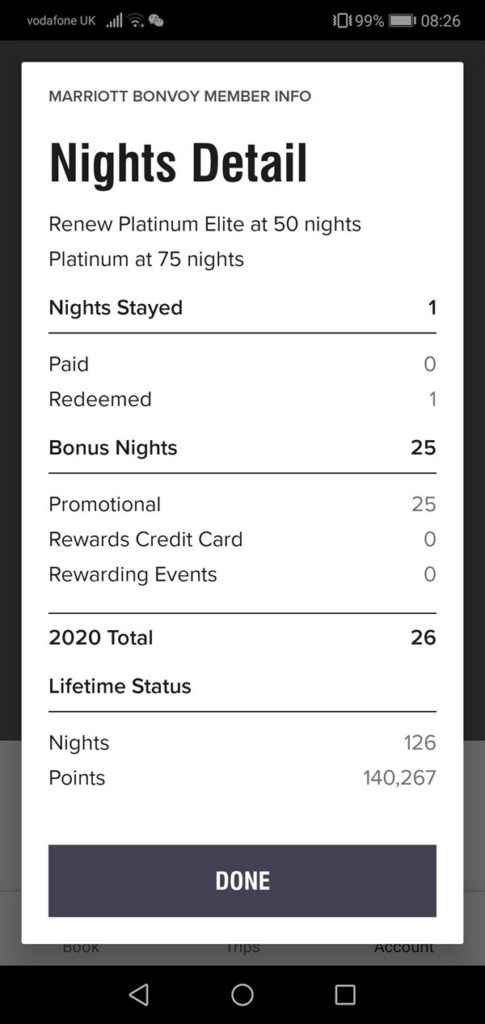Image resolution: width=485 pixels, height=1024 pixels.
Task: Tap the Account tab behind the dialog
Action: click(x=404, y=947)
